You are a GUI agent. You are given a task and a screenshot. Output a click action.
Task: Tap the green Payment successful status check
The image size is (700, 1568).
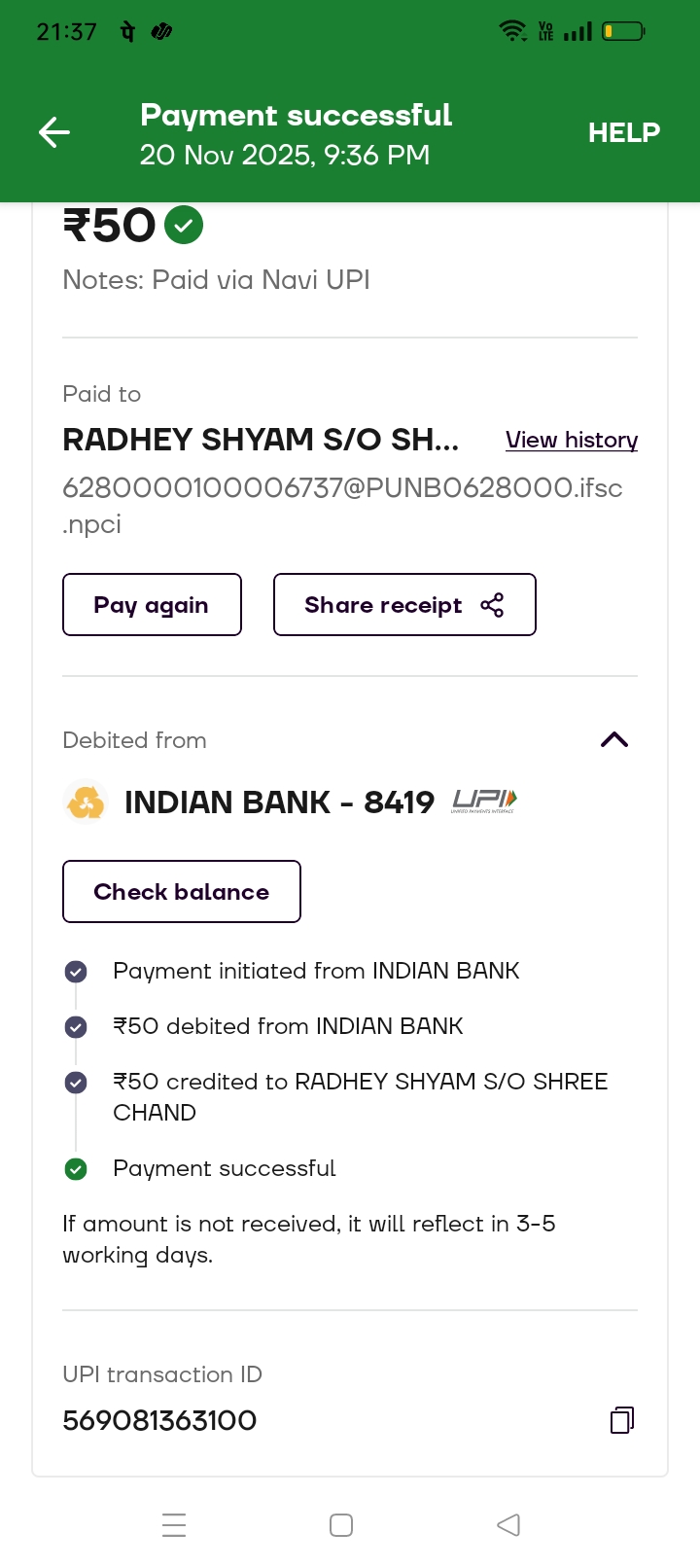pos(76,1169)
